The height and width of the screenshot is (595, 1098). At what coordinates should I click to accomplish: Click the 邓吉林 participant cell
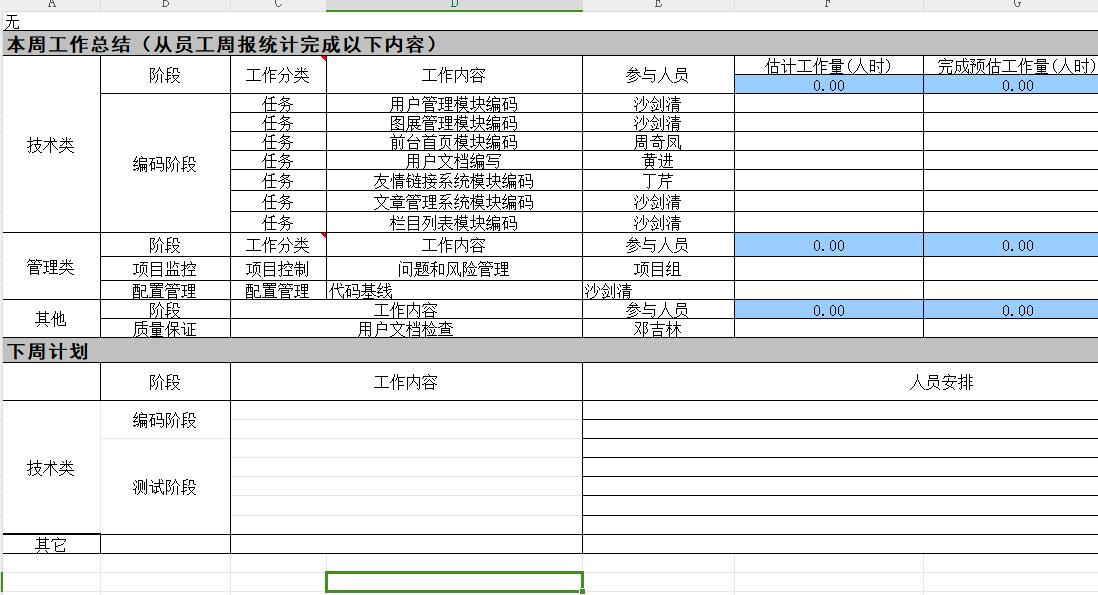(655, 327)
